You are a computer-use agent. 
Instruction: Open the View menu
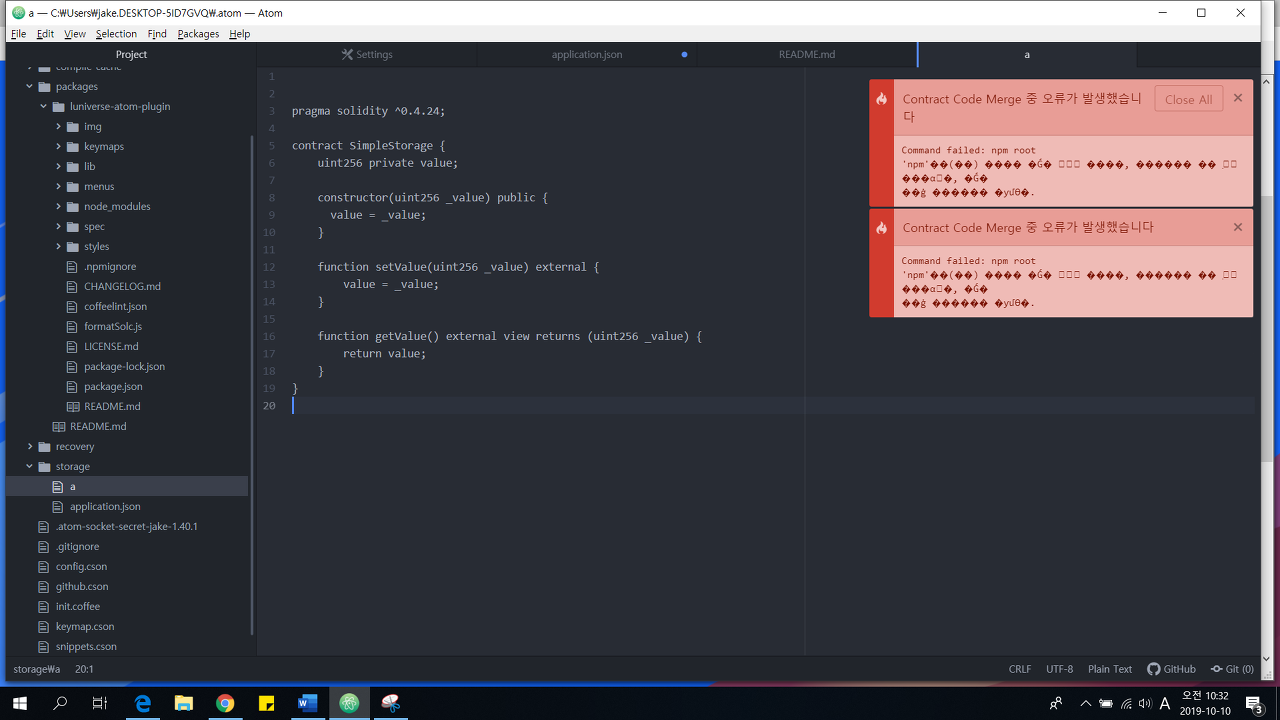click(x=75, y=34)
